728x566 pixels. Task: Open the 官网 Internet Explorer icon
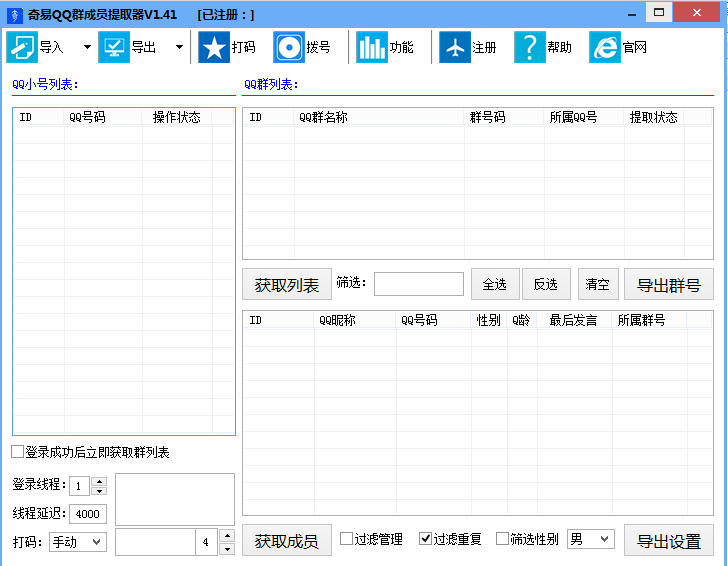click(x=604, y=47)
